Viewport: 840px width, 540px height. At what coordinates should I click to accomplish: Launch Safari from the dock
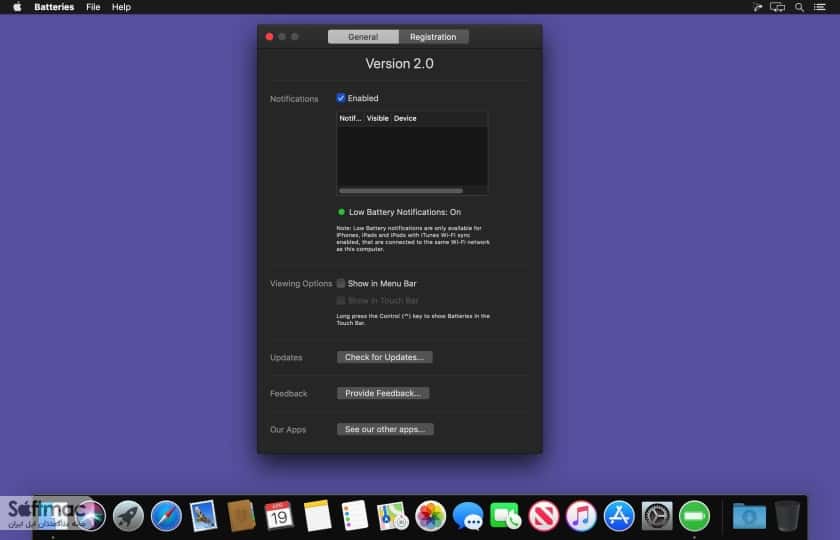tap(166, 516)
